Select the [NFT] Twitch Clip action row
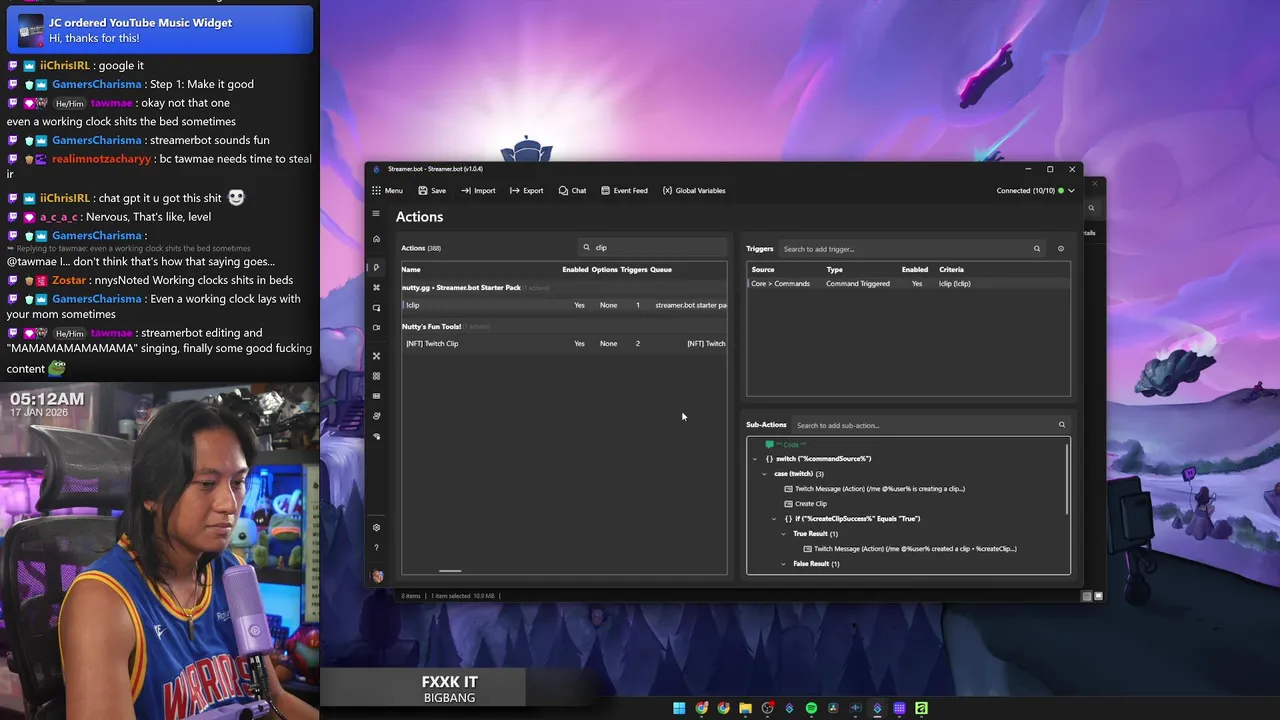 pos(564,343)
